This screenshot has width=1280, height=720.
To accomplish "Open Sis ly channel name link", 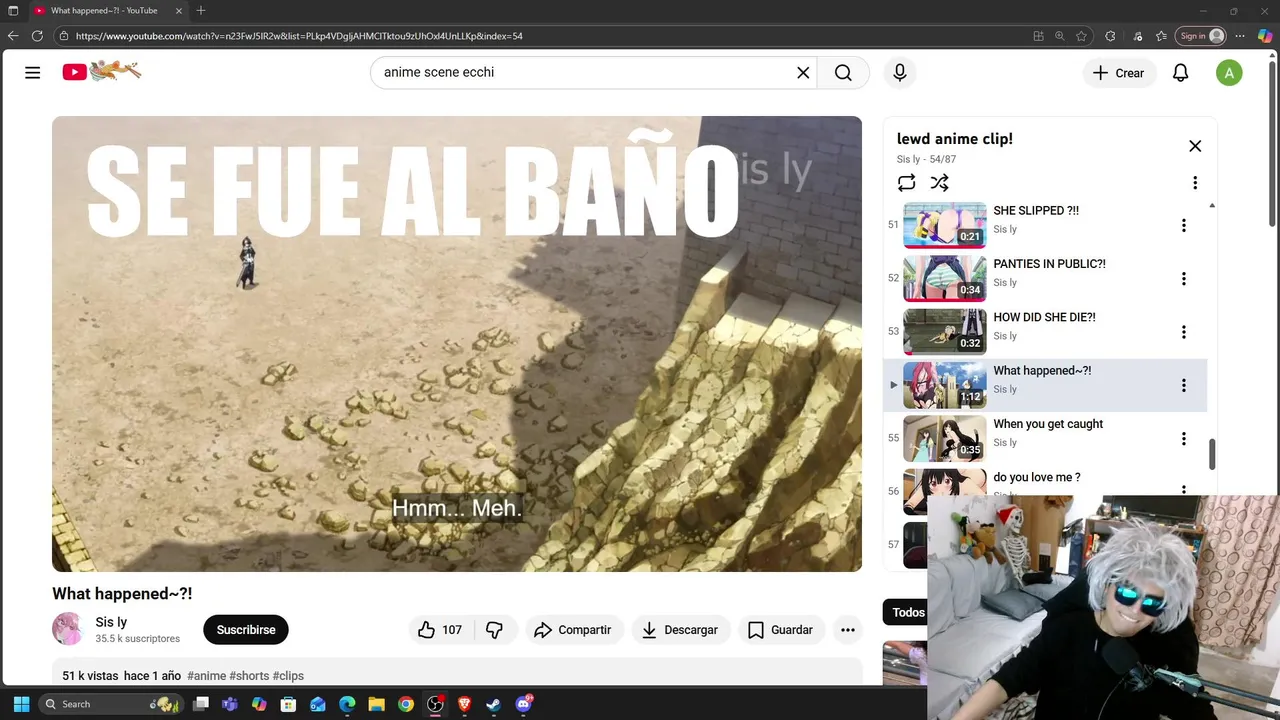I will point(111,622).
